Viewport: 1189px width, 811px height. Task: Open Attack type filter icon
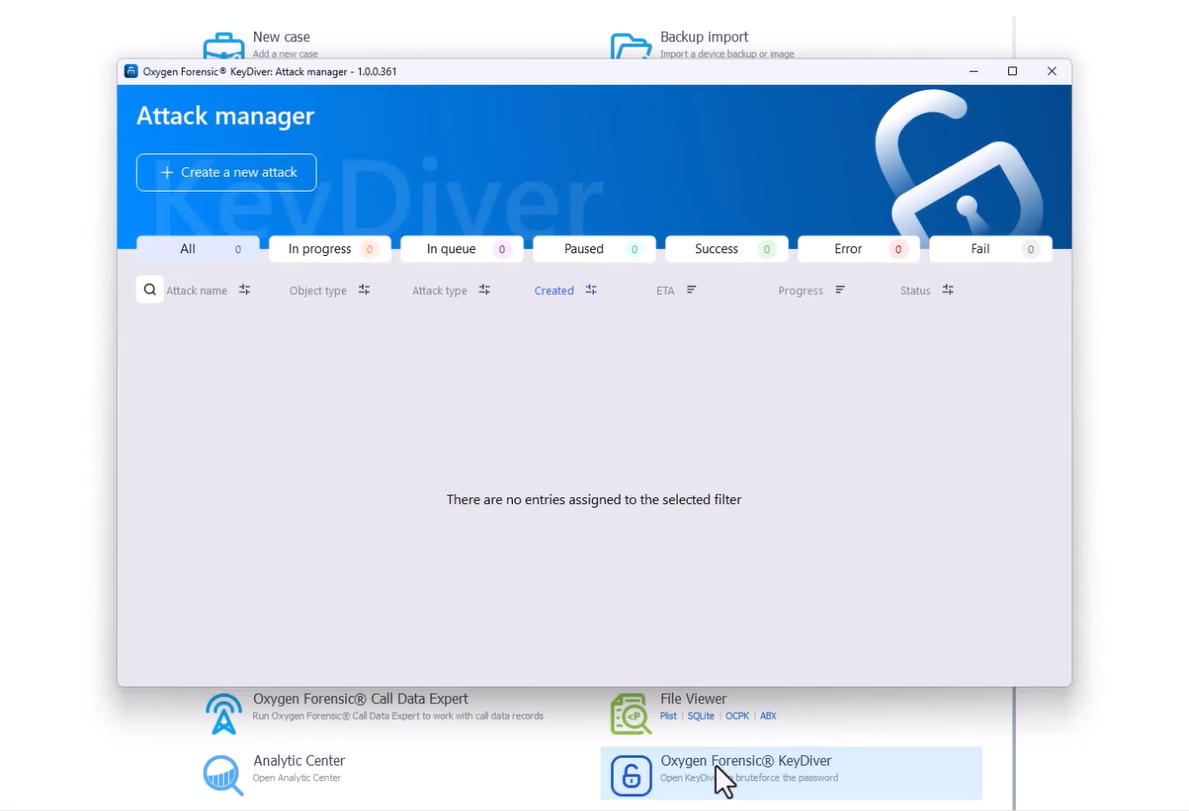point(485,290)
